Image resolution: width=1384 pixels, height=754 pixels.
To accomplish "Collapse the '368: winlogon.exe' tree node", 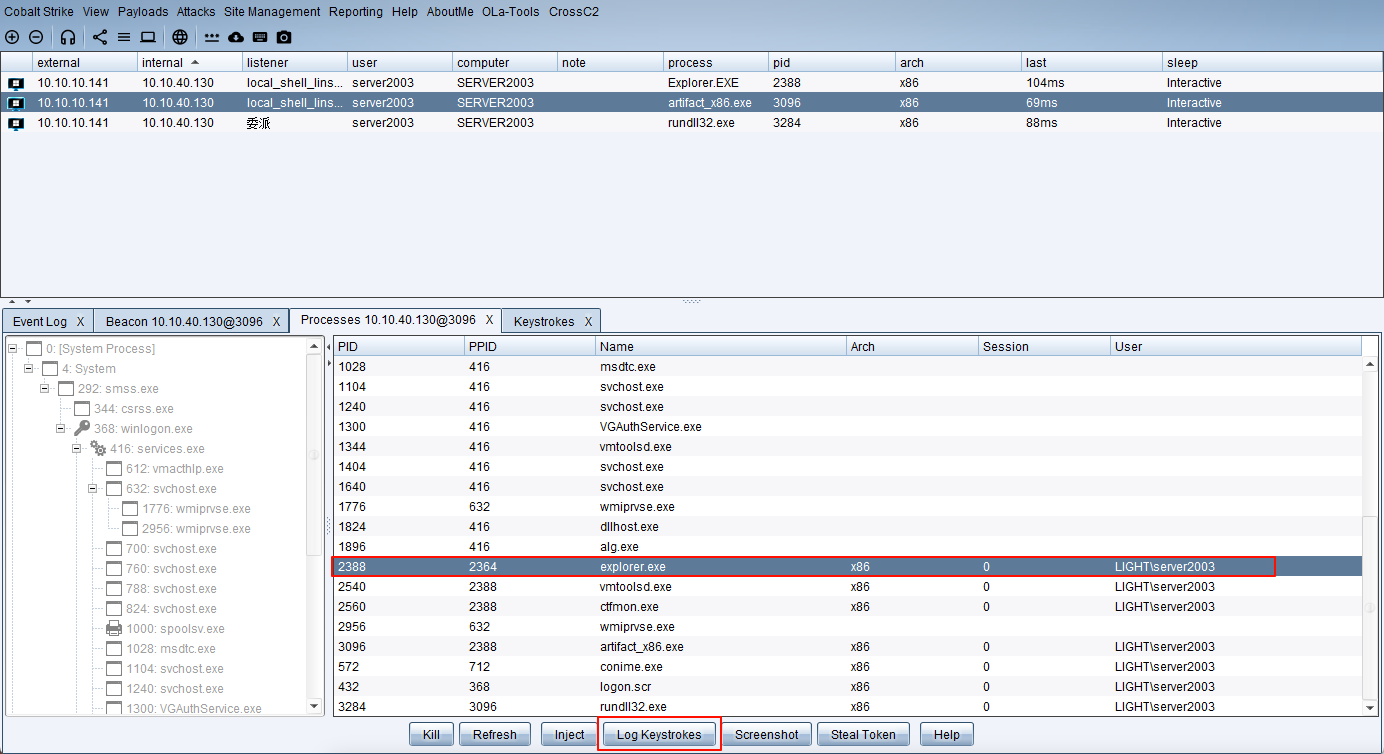I will [x=61, y=428].
